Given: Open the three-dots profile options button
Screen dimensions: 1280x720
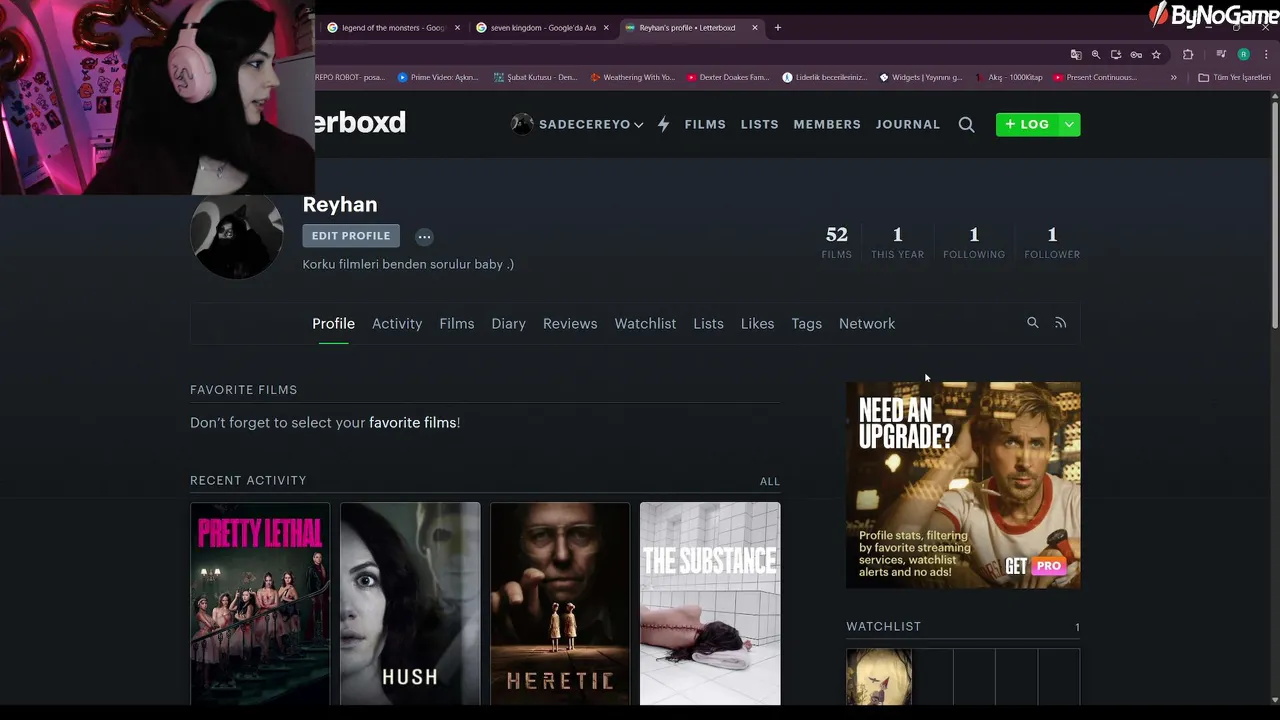Looking at the screenshot, I should (x=424, y=237).
